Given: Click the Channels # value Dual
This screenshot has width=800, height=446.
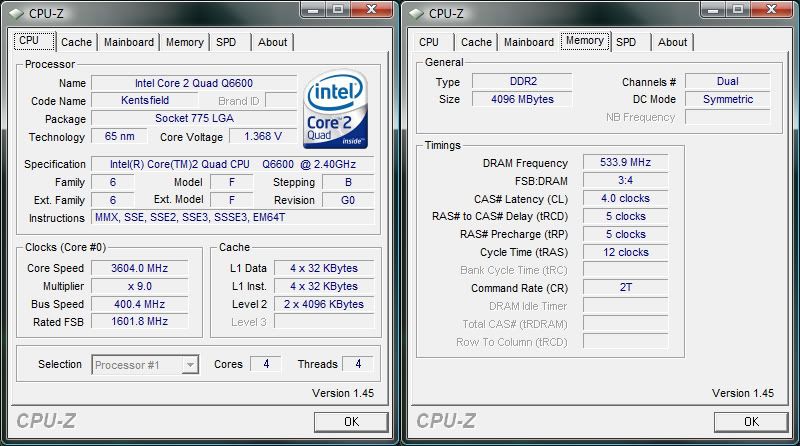Looking at the screenshot, I should [728, 81].
